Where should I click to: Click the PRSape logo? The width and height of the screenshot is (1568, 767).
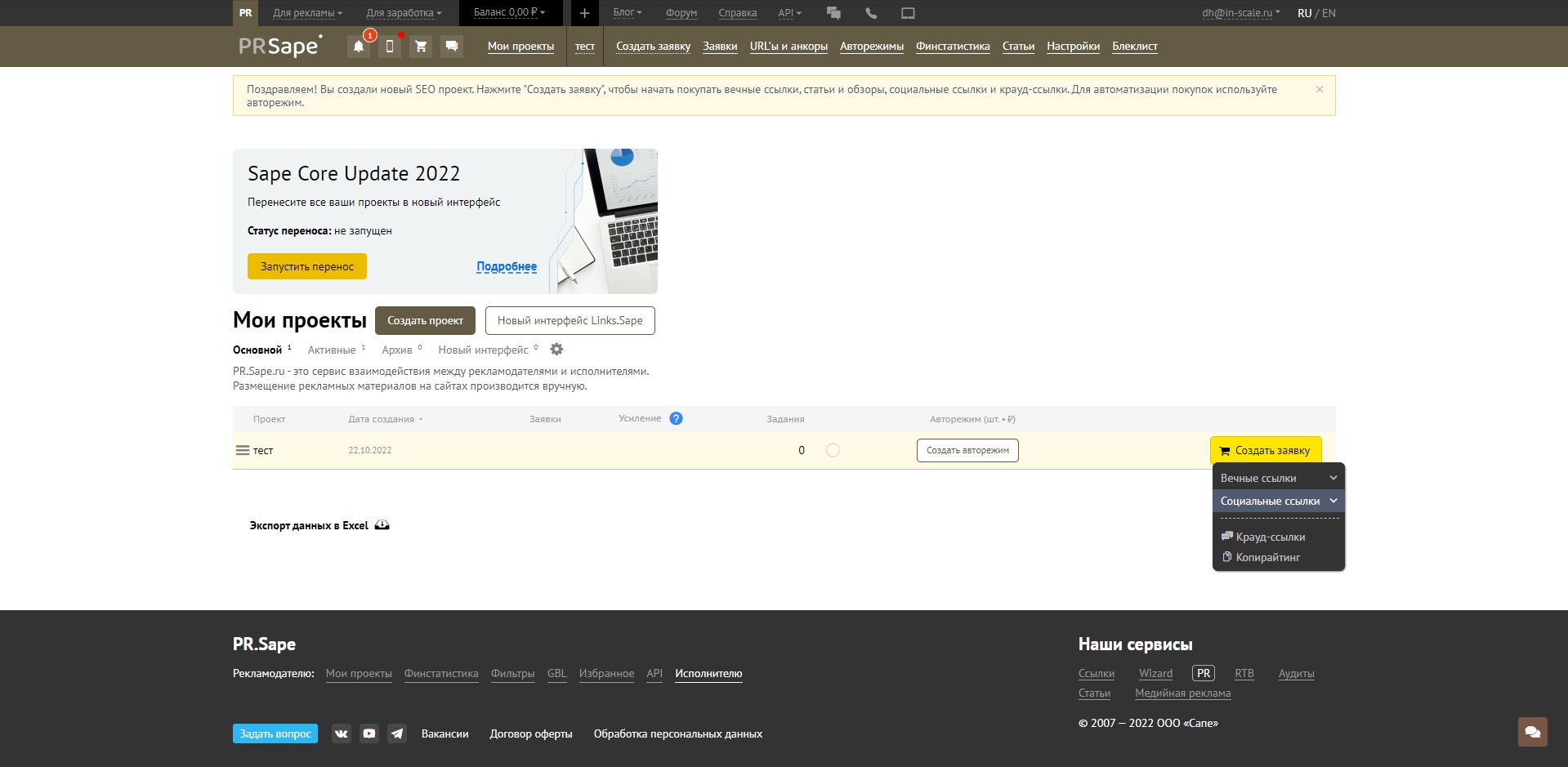click(x=280, y=46)
